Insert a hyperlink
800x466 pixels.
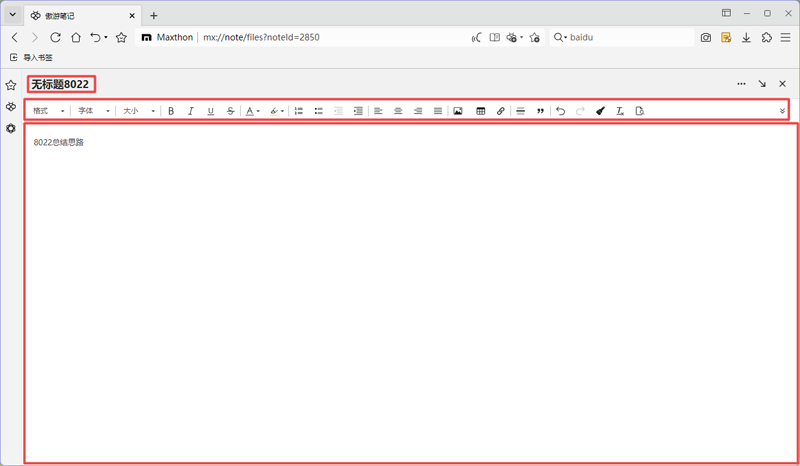pos(501,111)
